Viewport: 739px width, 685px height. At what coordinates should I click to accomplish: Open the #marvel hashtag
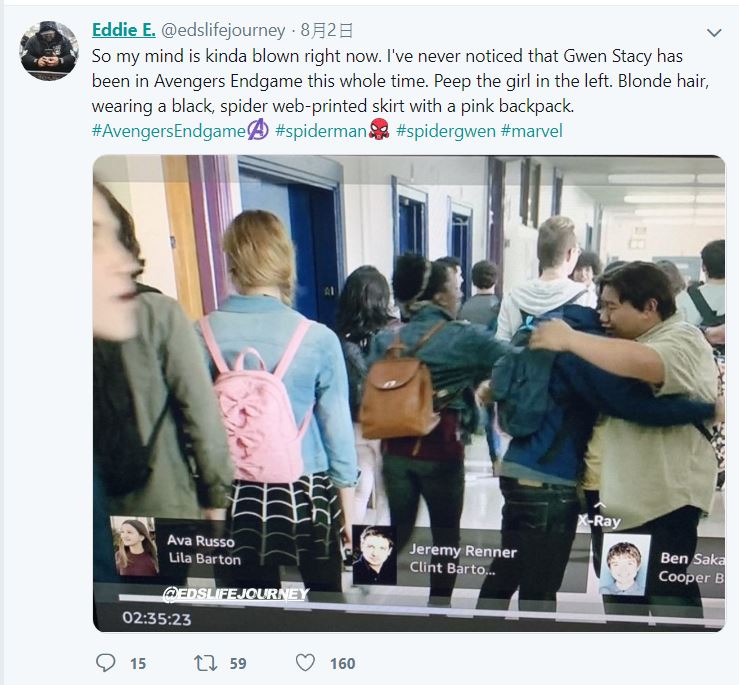(x=532, y=131)
